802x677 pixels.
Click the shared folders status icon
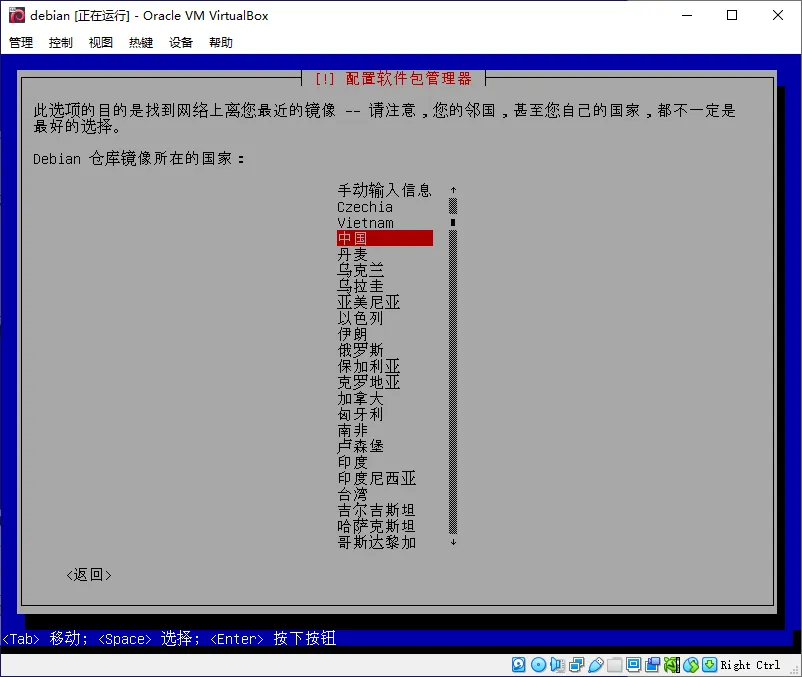tap(614, 665)
